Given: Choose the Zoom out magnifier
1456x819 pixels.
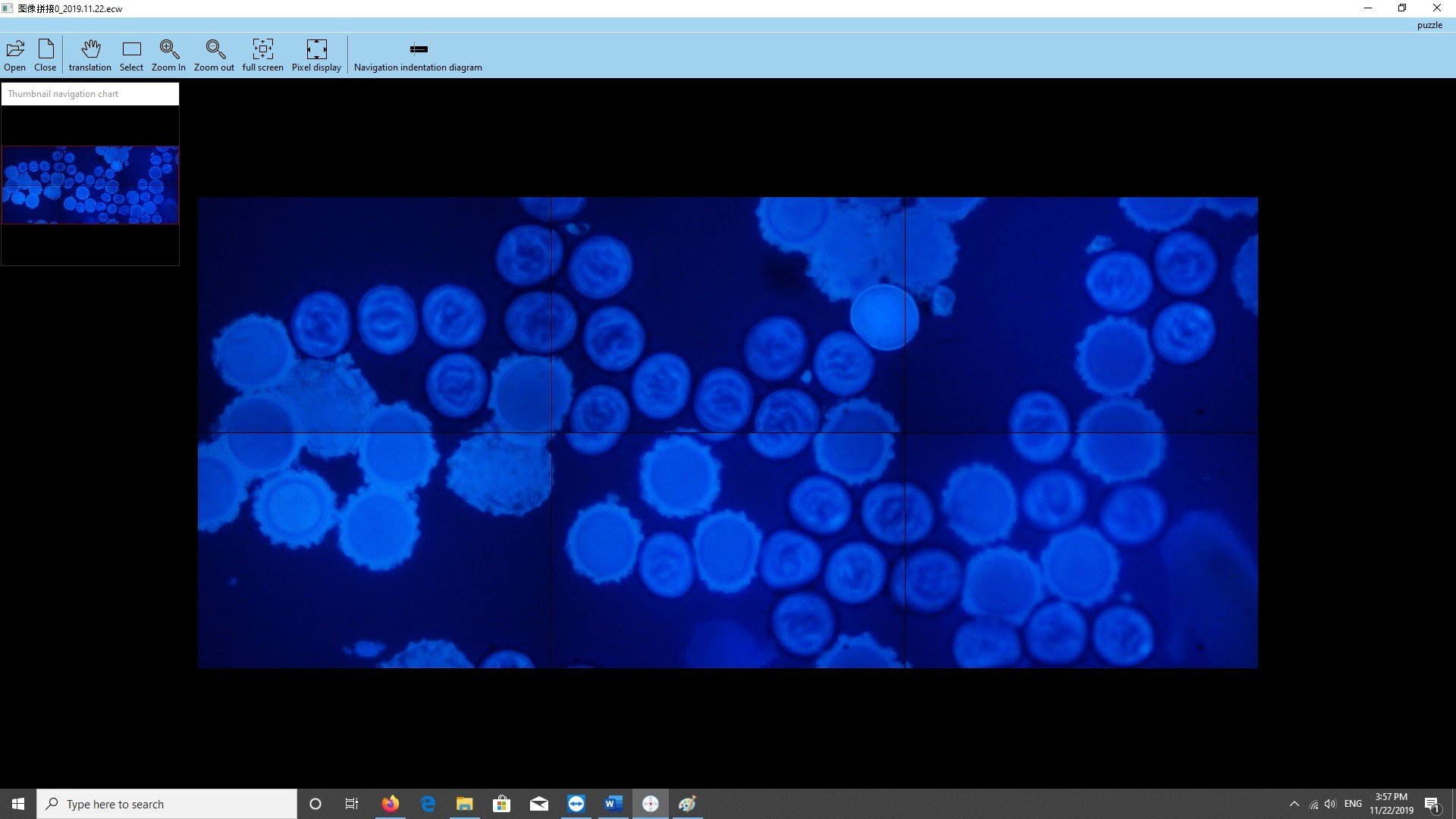Looking at the screenshot, I should (x=215, y=49).
